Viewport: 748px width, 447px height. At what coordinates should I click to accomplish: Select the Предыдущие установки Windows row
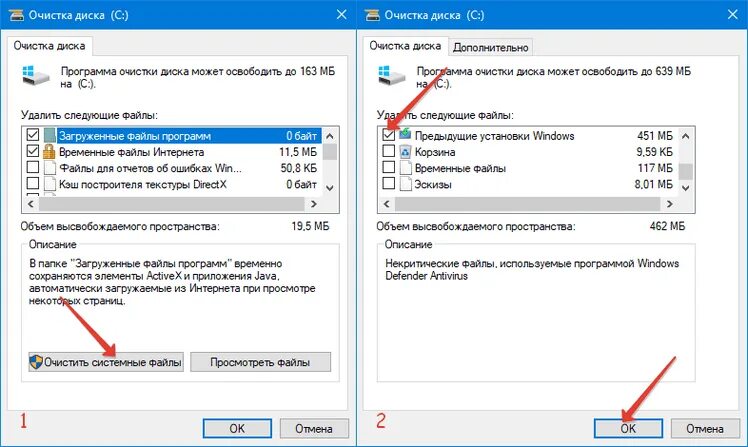(x=529, y=135)
